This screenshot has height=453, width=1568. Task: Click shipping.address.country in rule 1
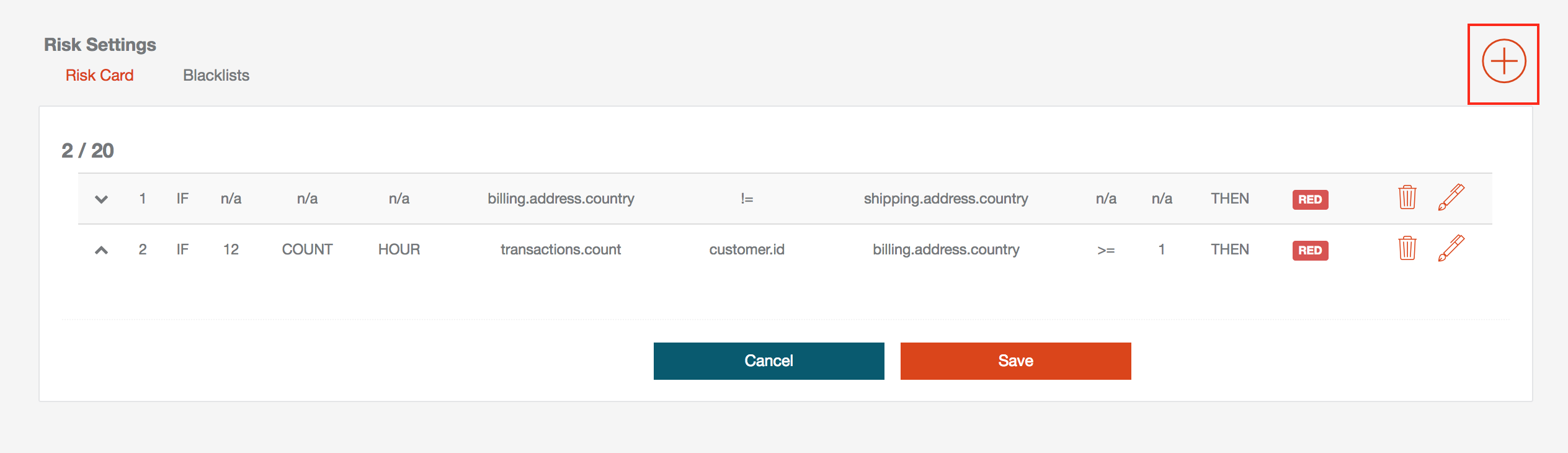tap(946, 199)
